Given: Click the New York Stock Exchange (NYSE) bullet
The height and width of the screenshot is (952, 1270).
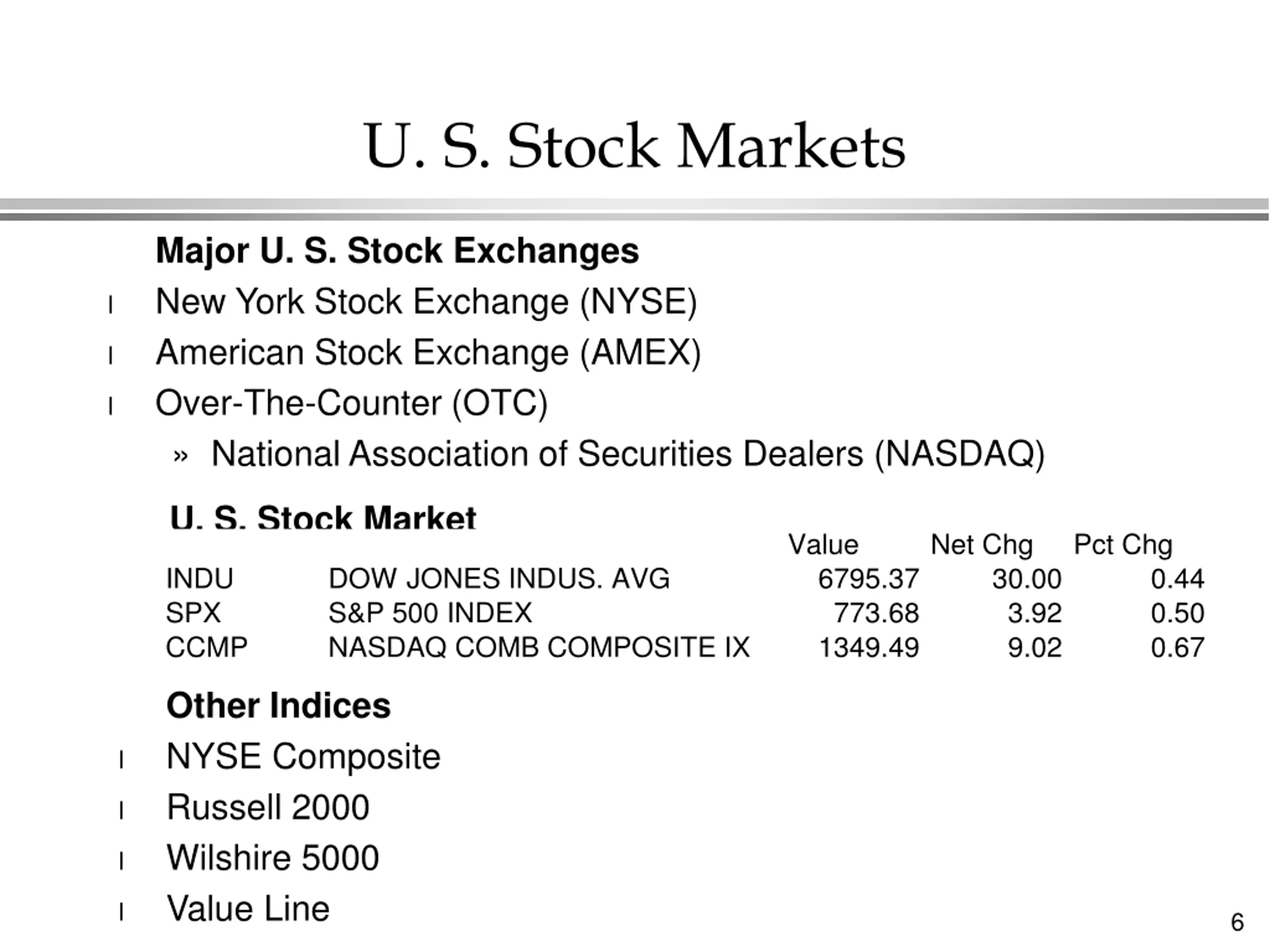Looking at the screenshot, I should [x=427, y=301].
